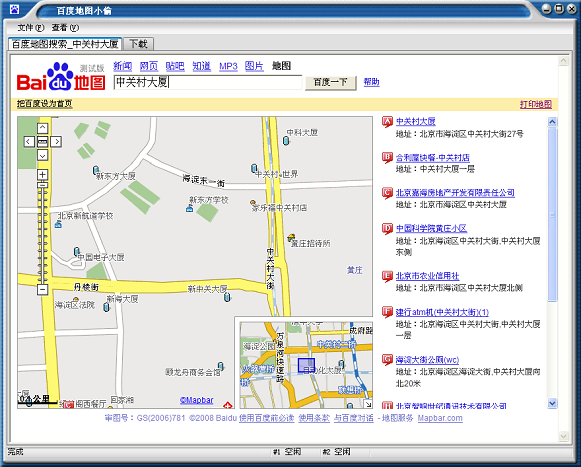The height and width of the screenshot is (467, 581).
Task: Open result 建行atm机(中关村大街)(1)
Action: 442,312
